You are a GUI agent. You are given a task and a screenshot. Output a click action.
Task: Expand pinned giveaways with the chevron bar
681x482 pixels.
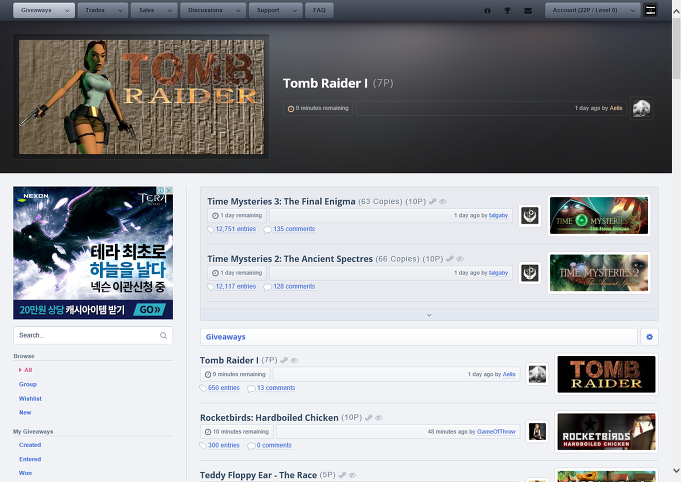click(x=429, y=315)
